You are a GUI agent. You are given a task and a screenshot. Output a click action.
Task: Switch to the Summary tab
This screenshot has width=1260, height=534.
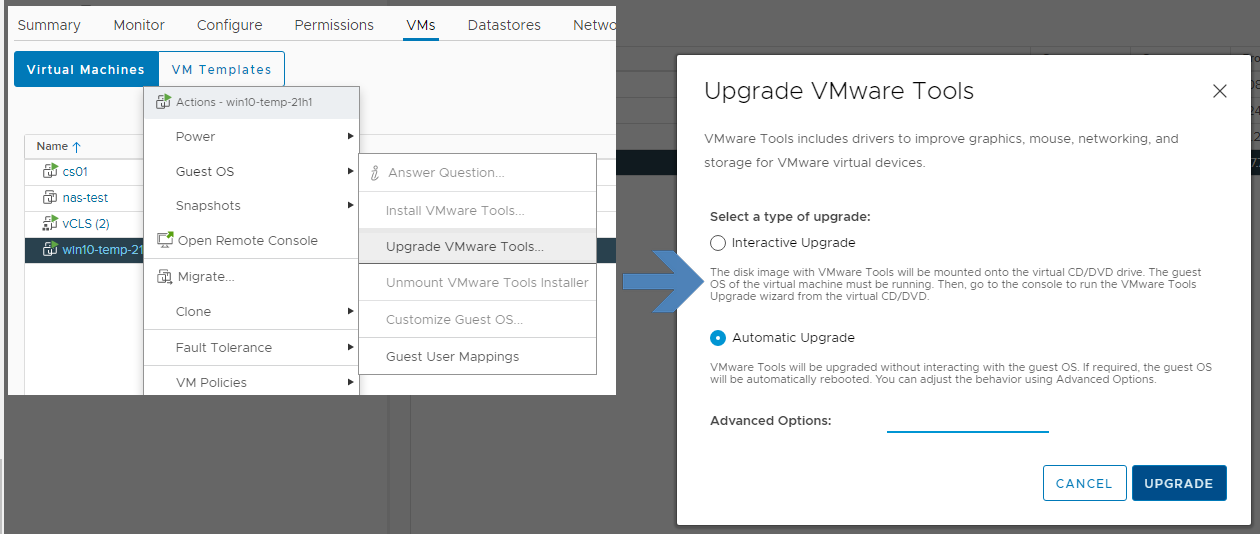pos(49,25)
